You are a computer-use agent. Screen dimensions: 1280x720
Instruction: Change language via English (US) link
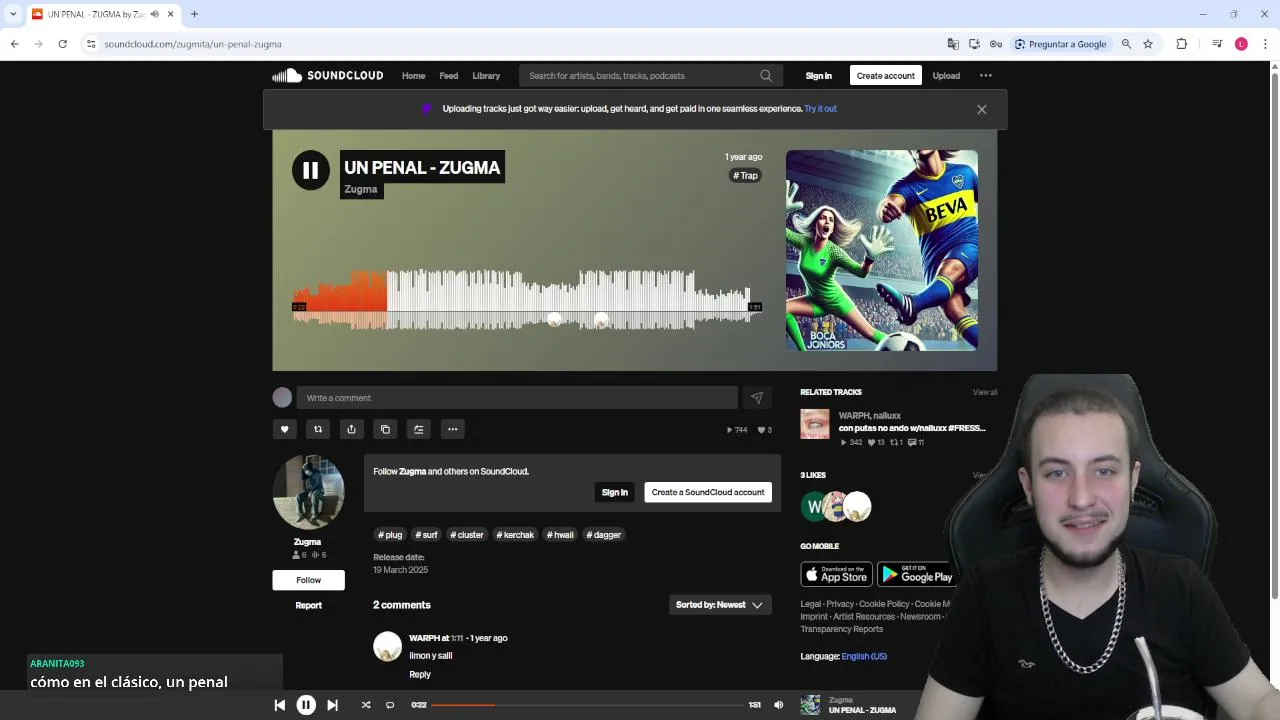pos(864,656)
